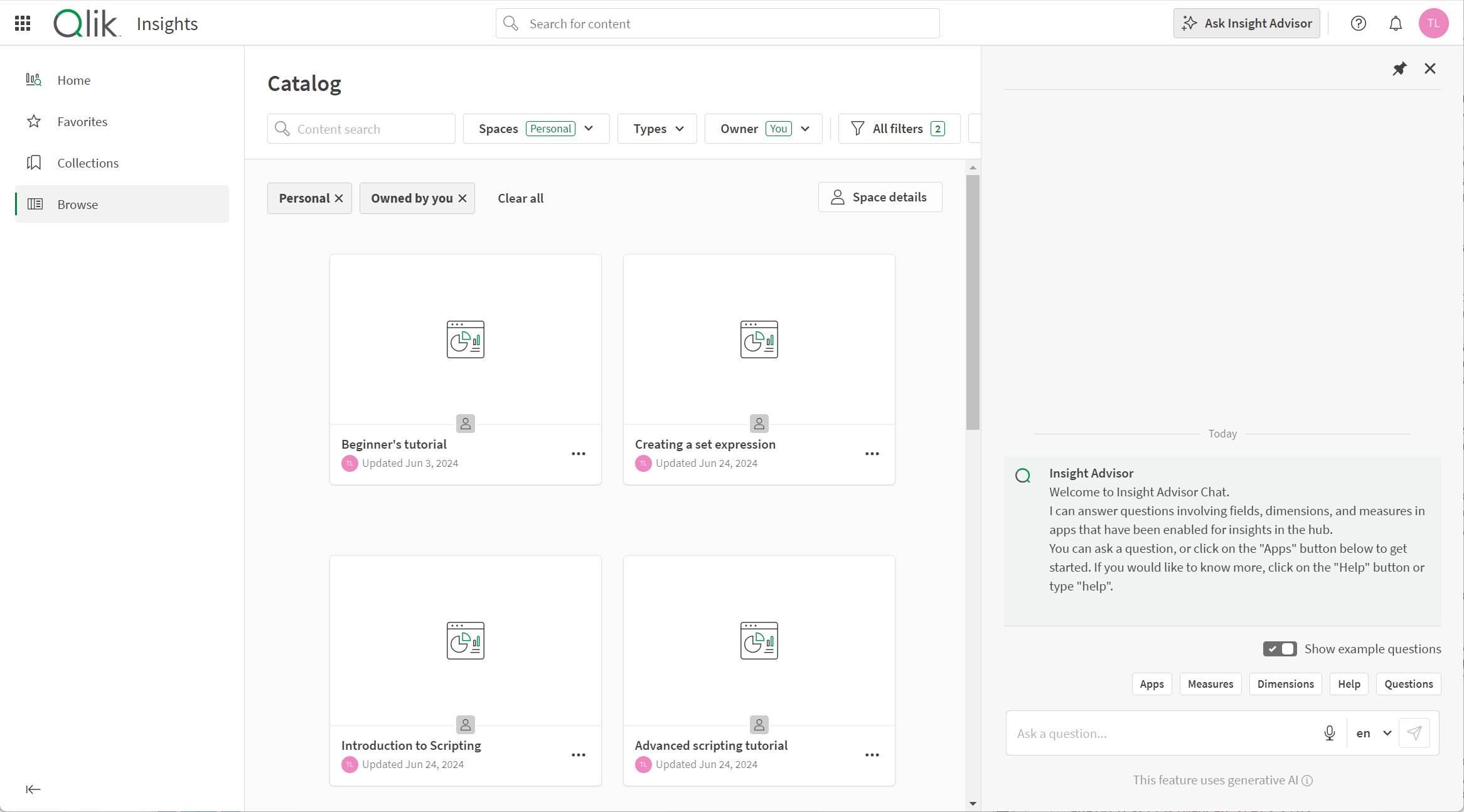Click the Home sidebar icon
This screenshot has height=812, width=1464.
(33, 79)
